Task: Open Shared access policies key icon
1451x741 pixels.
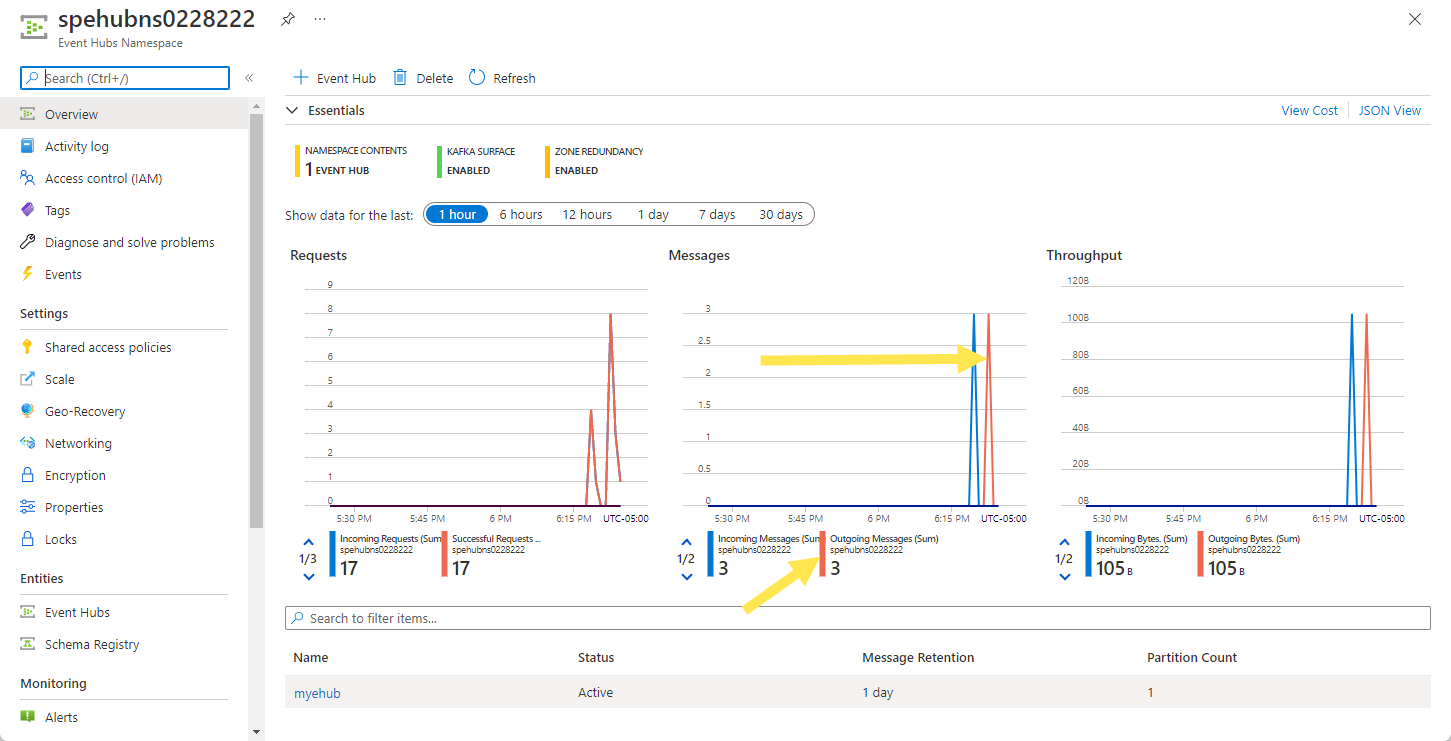Action: click(27, 347)
